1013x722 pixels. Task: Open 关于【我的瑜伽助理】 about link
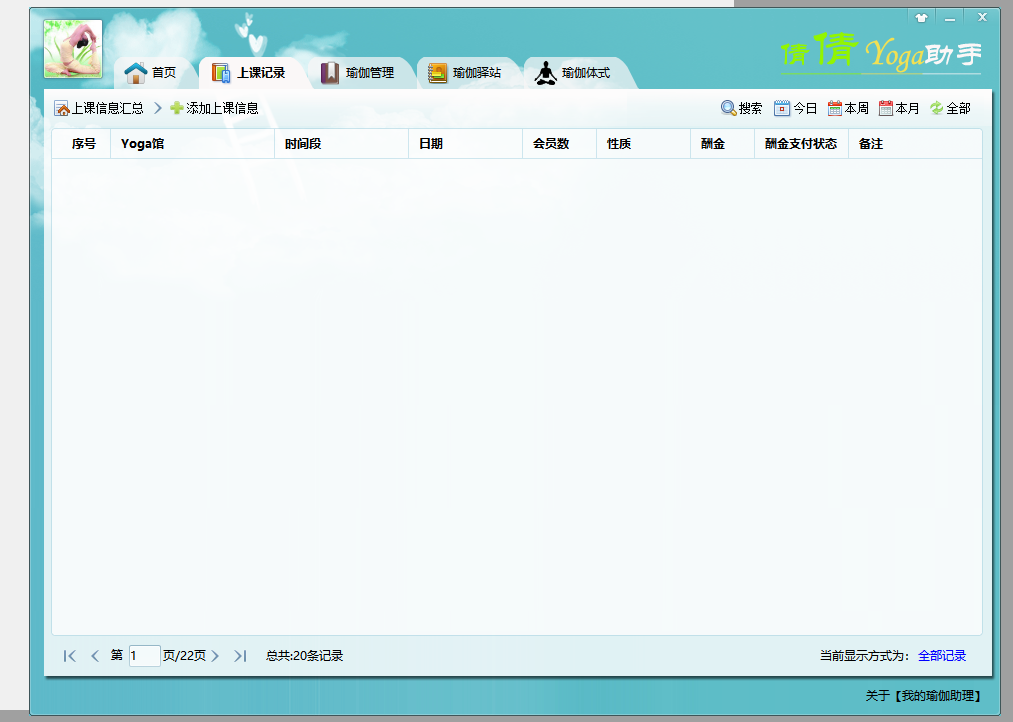pyautogui.click(x=922, y=696)
